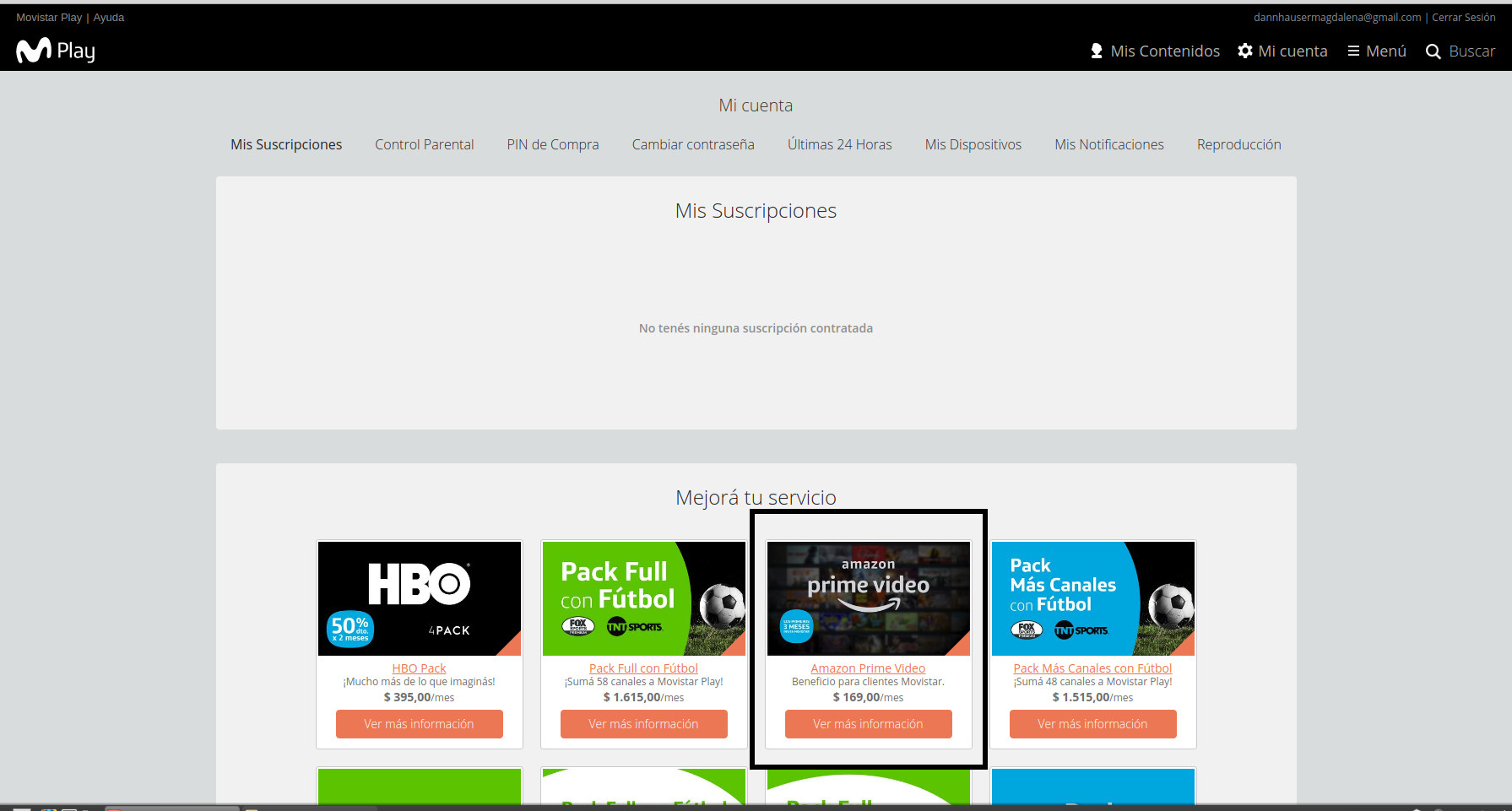Open the PIN de Compra tab

tap(552, 144)
